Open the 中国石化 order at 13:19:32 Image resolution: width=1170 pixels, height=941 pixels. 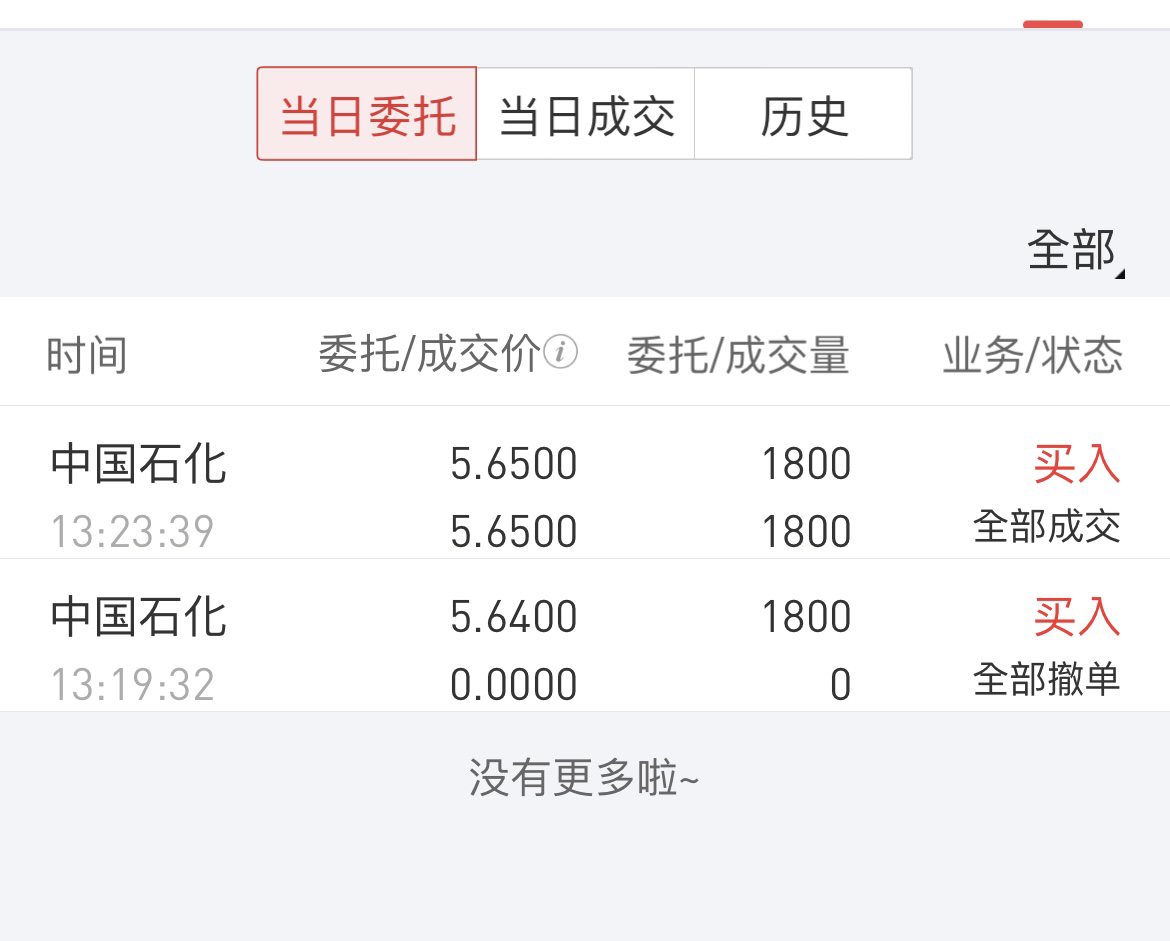tap(585, 636)
